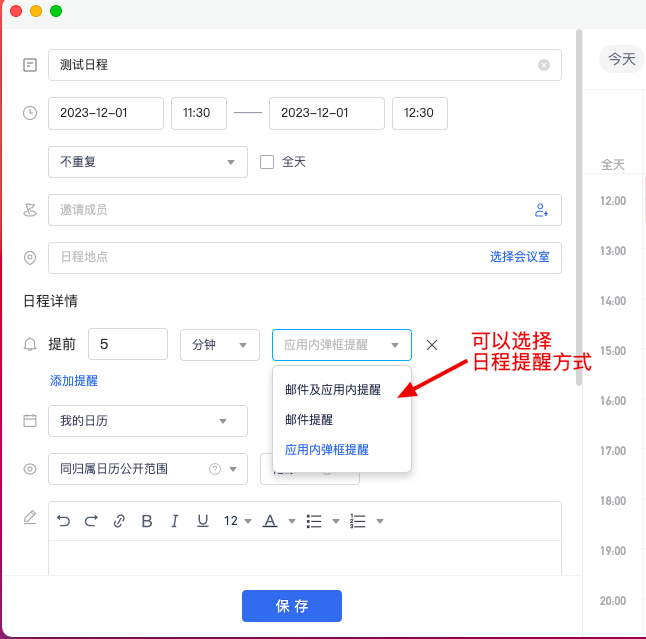
Task: Open the 我的日历 calendar dropdown
Action: [x=148, y=421]
